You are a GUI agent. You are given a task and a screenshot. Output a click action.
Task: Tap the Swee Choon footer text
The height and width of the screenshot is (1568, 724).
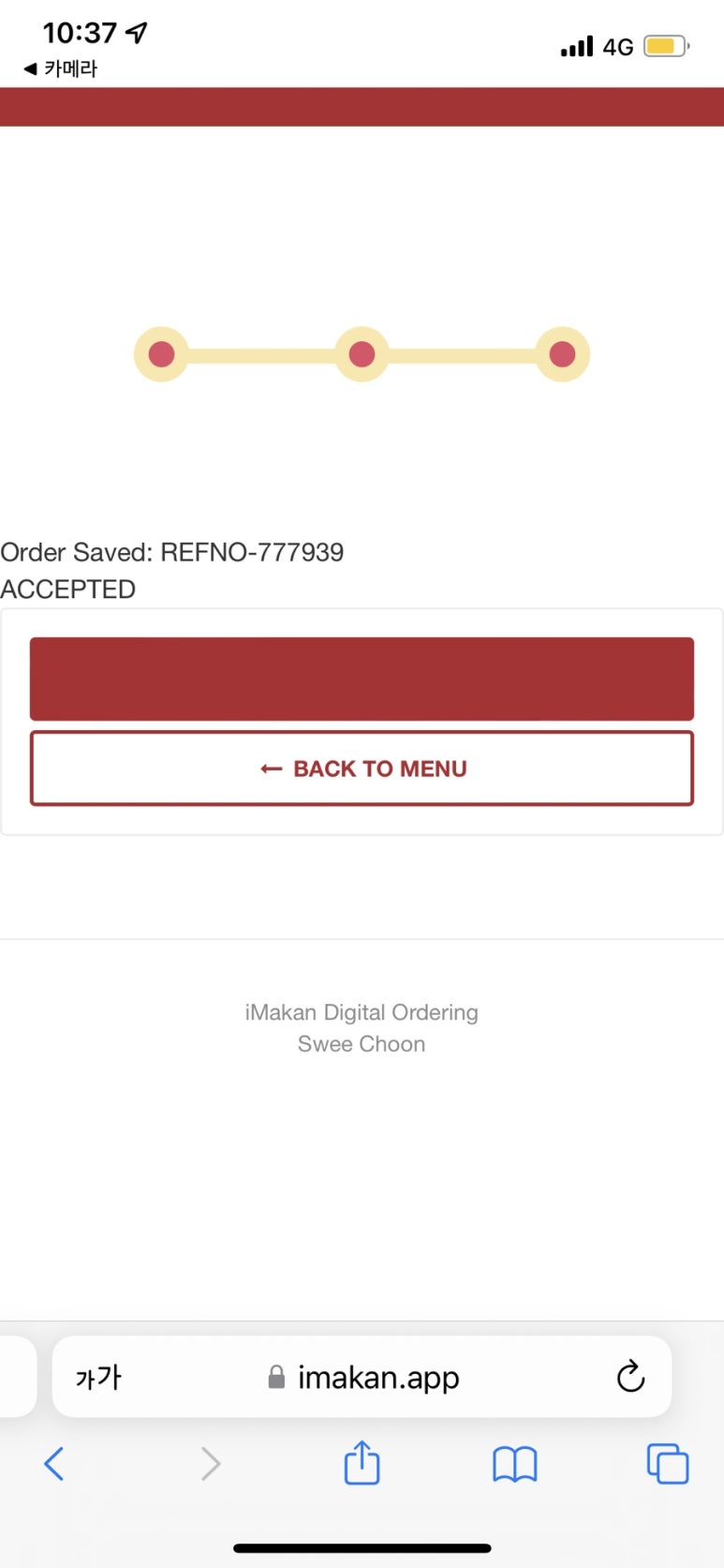(362, 1044)
